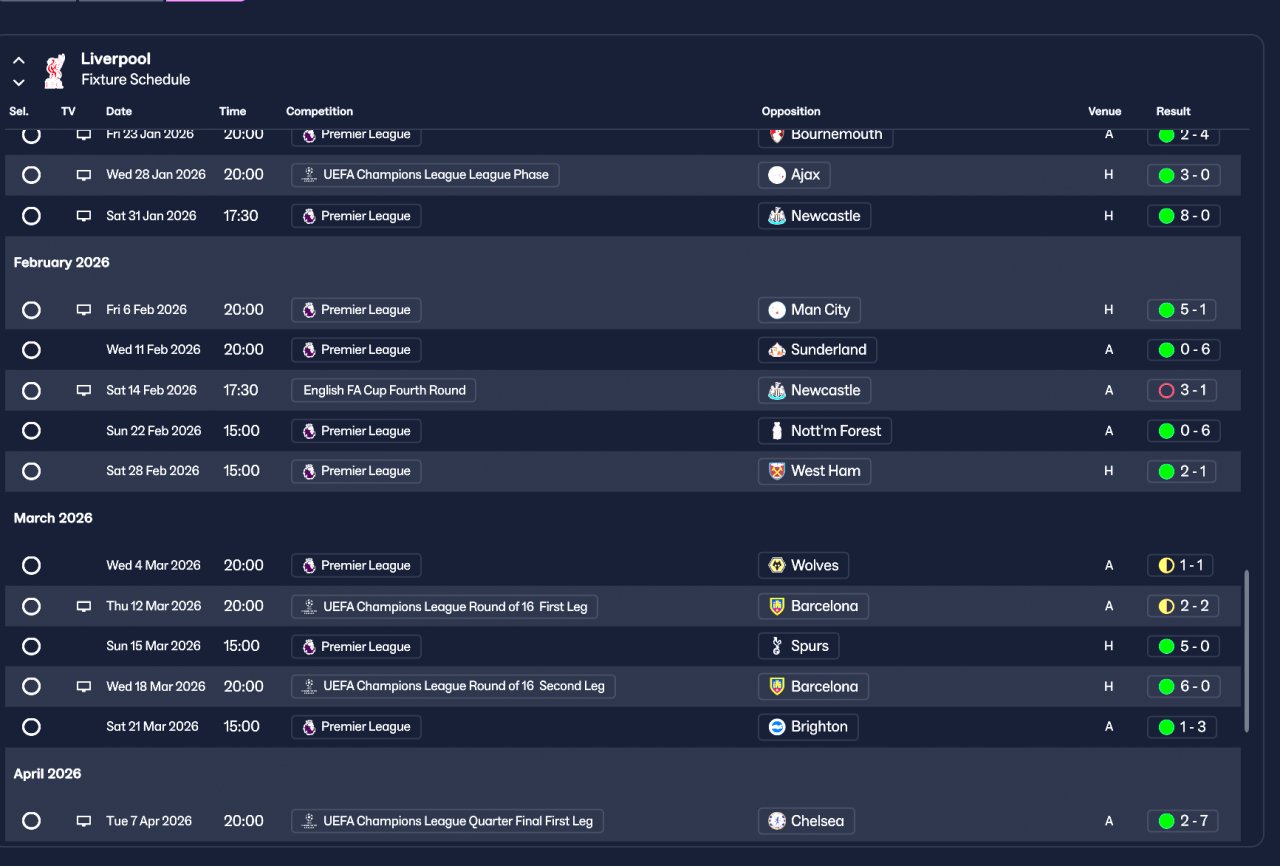Click the TV icon on the FA Cup fixture row
The image size is (1280, 866).
pos(84,391)
